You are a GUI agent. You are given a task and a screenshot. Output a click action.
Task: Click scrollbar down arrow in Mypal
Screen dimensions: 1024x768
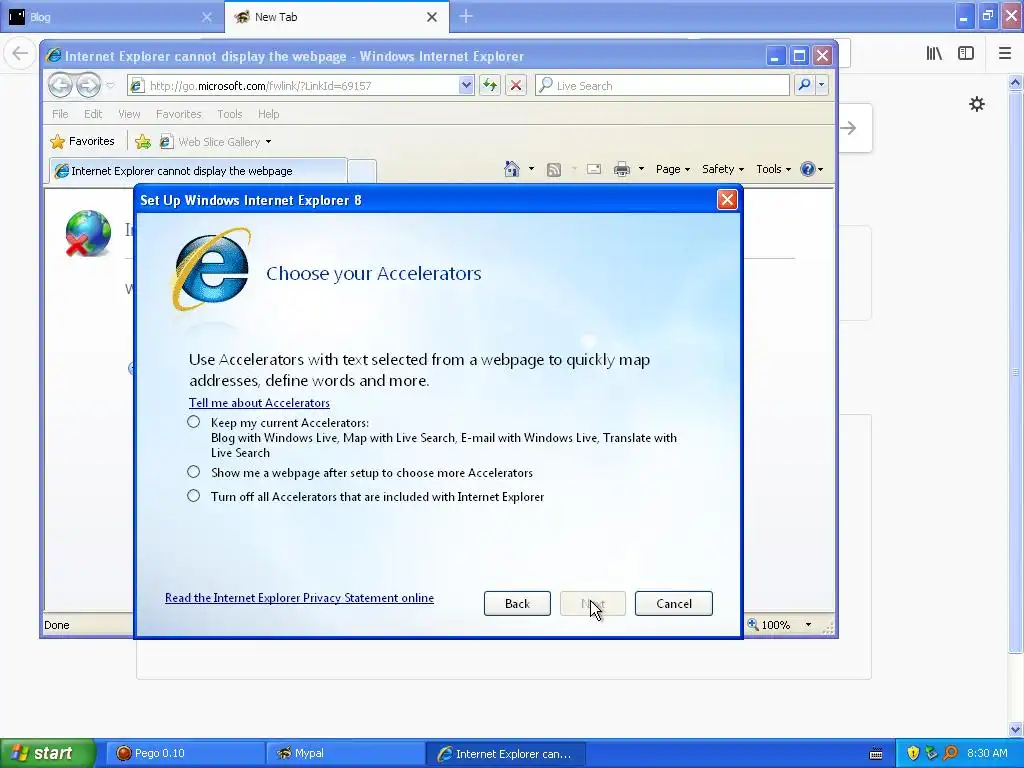click(1015, 729)
